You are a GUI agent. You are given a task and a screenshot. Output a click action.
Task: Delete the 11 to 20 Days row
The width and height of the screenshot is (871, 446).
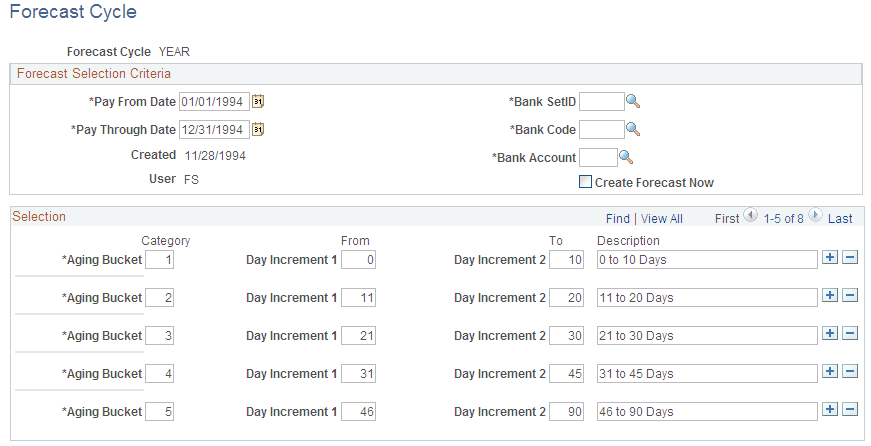point(850,296)
